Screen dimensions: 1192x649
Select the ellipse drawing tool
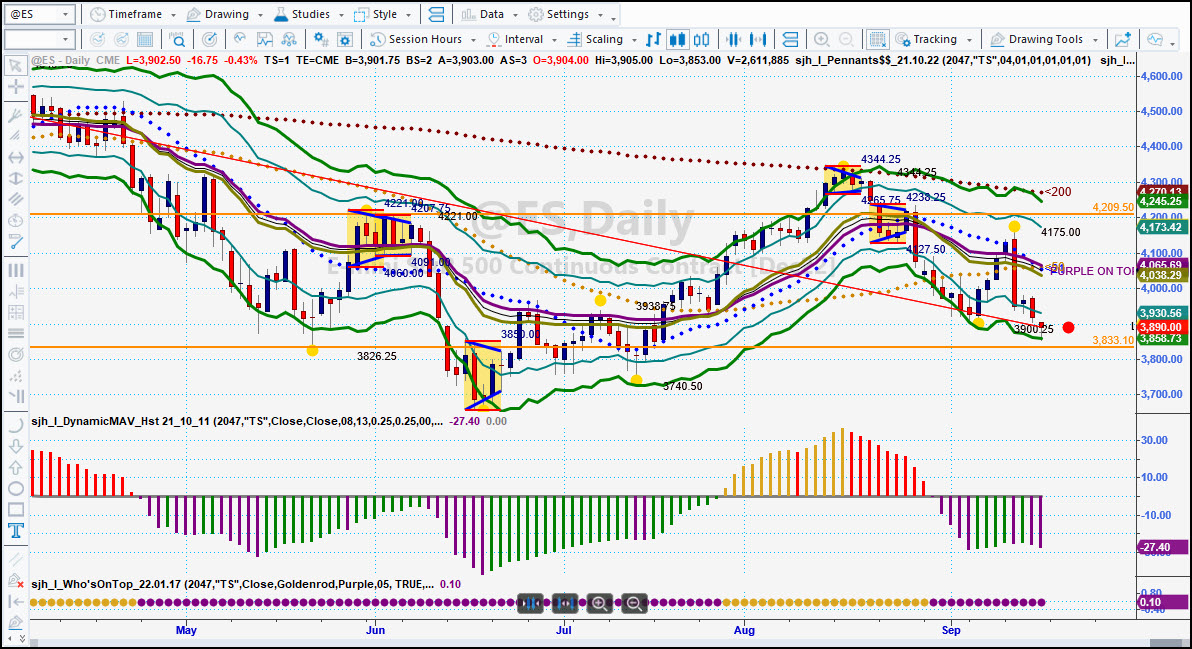pos(14,489)
